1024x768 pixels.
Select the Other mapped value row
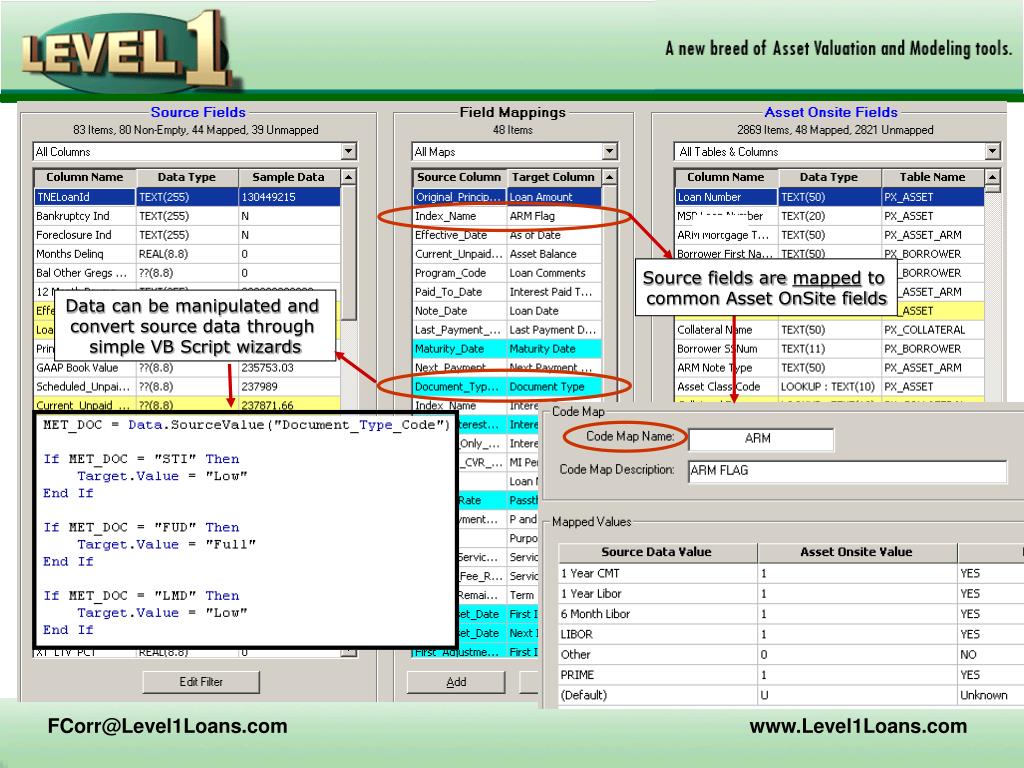pos(790,654)
